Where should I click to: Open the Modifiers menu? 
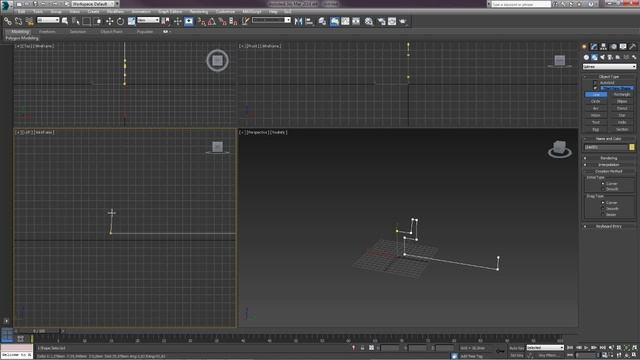[x=115, y=11]
